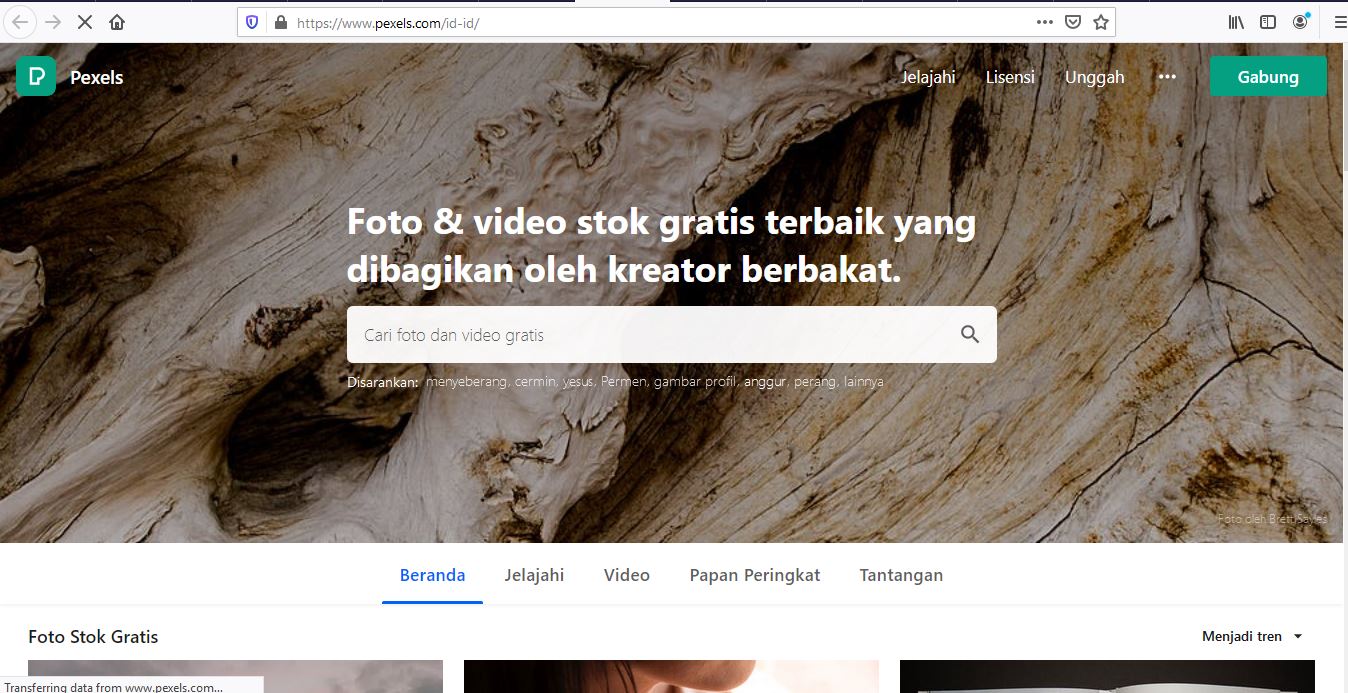Screen dimensions: 1348x693
Task: Open the tracking protection shield in address bar
Action: pos(252,20)
